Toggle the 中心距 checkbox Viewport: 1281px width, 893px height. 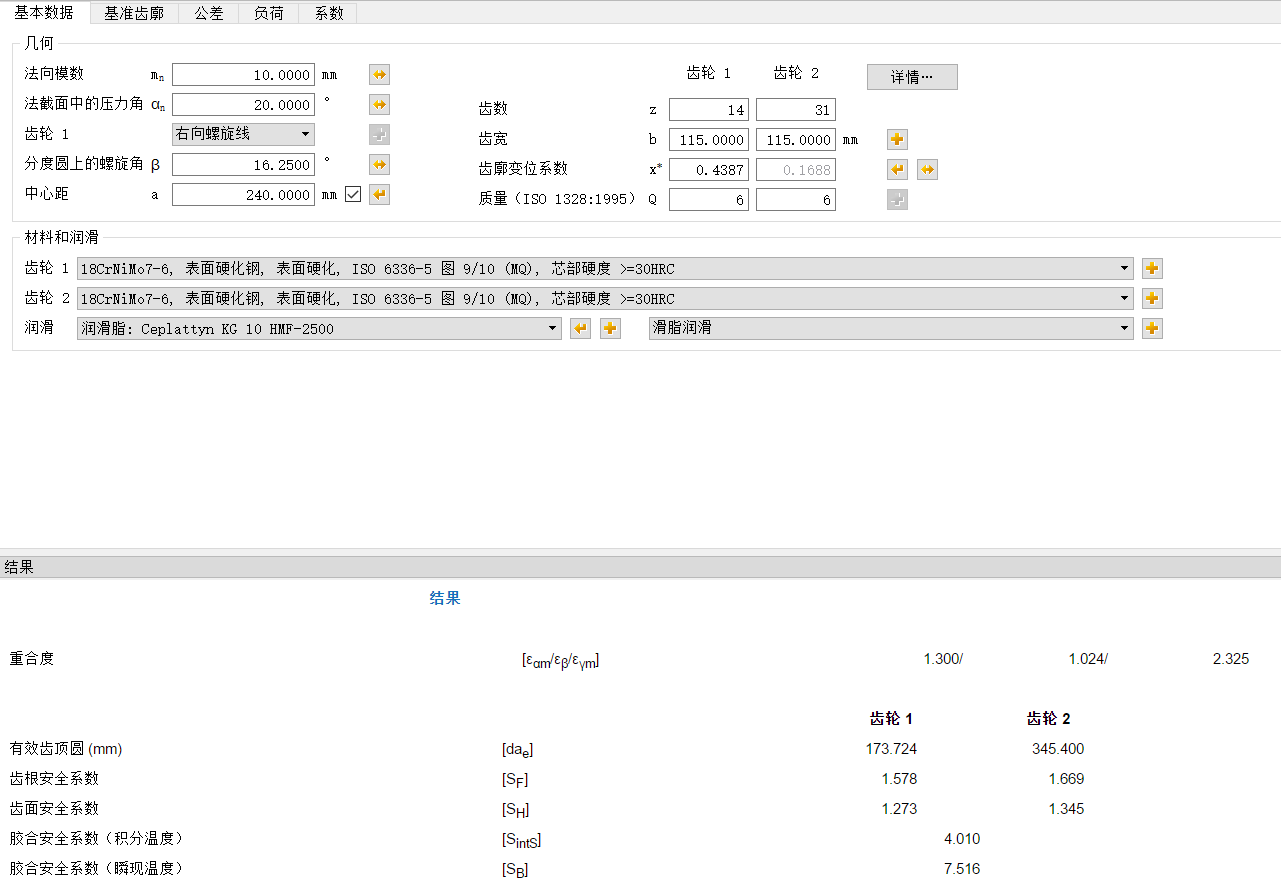(352, 195)
